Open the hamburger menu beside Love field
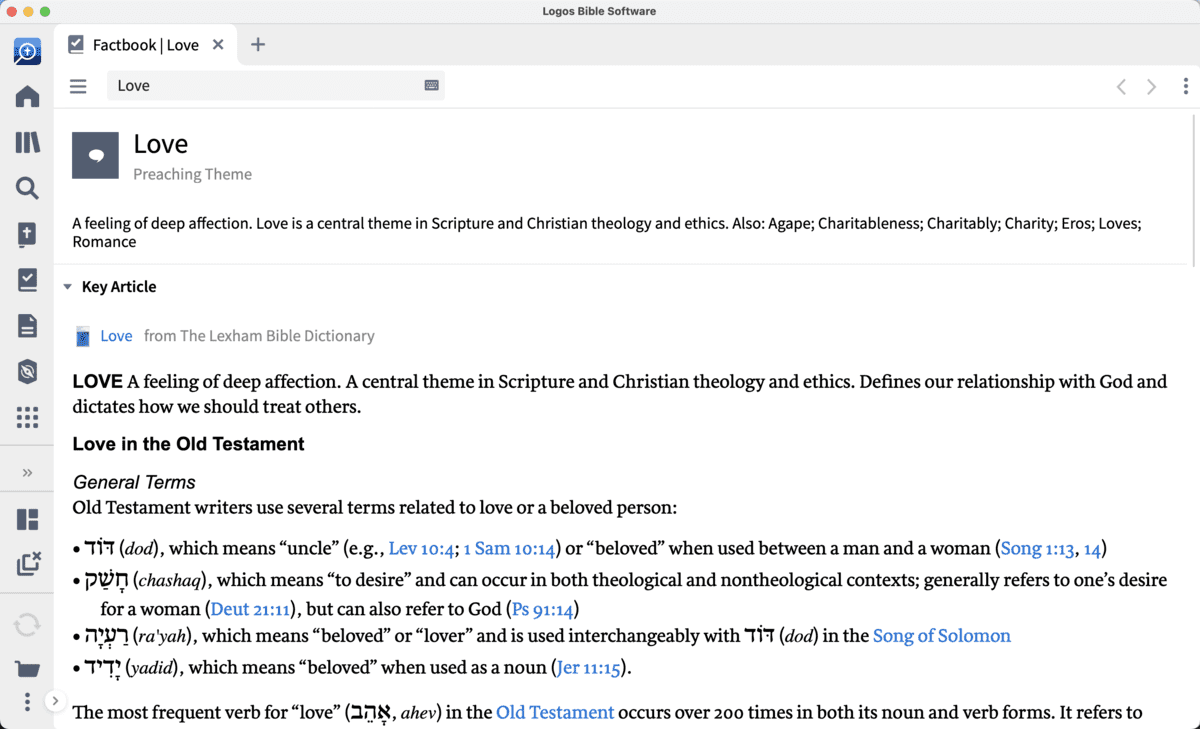 tap(78, 86)
